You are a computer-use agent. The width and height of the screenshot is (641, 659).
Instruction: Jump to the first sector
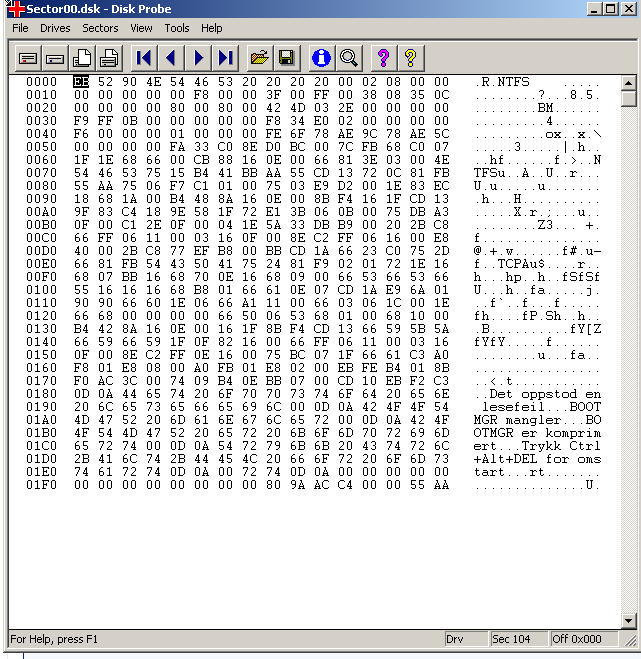(x=144, y=58)
